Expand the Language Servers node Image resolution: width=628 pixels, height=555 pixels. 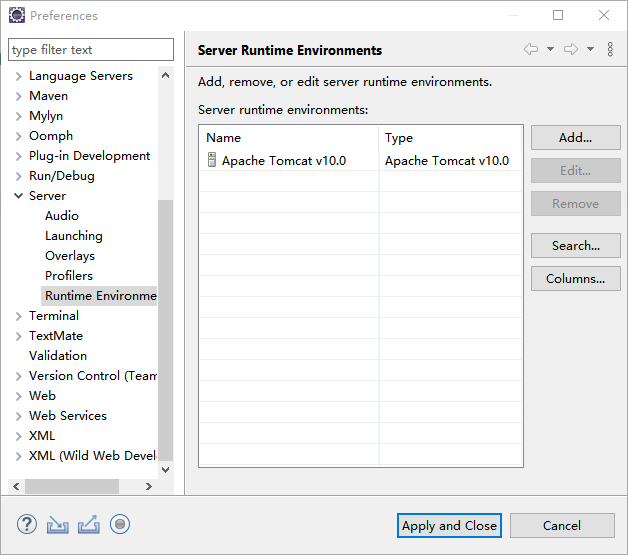(x=18, y=76)
